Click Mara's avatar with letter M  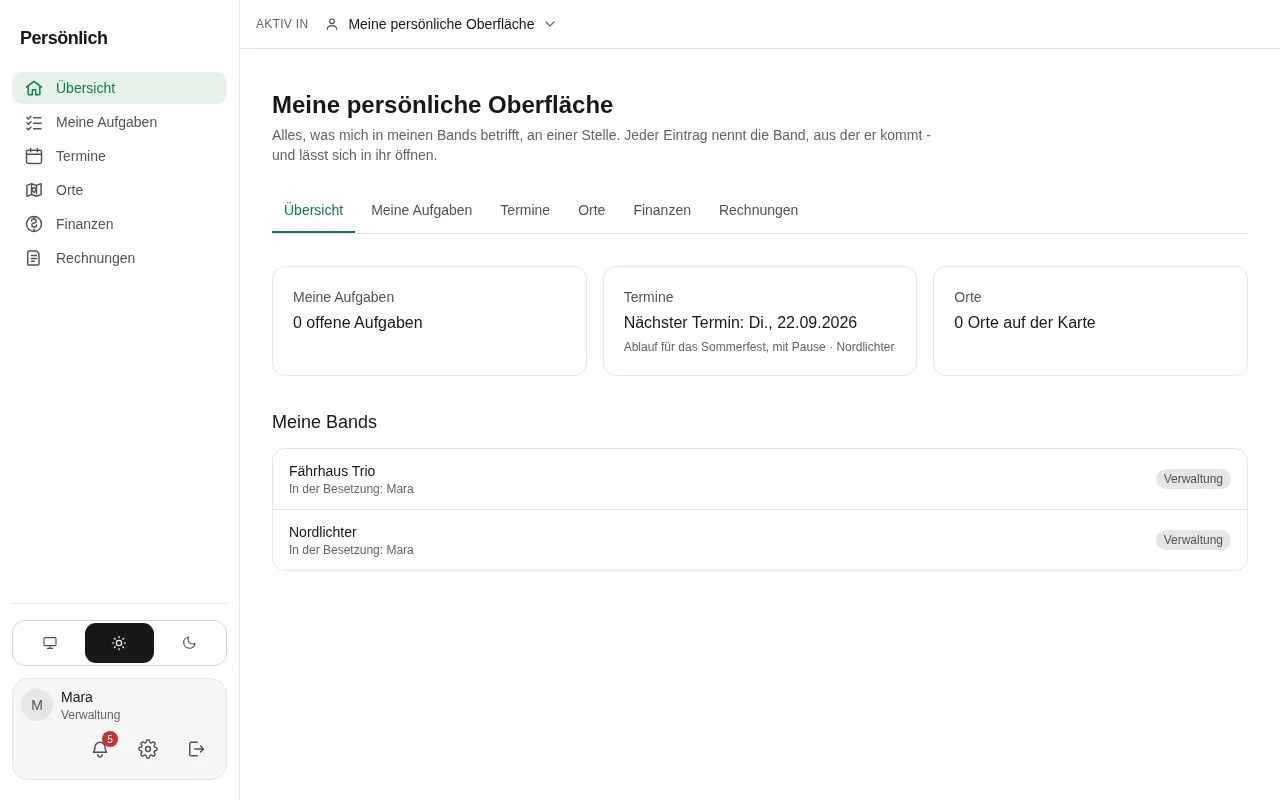tap(37, 705)
